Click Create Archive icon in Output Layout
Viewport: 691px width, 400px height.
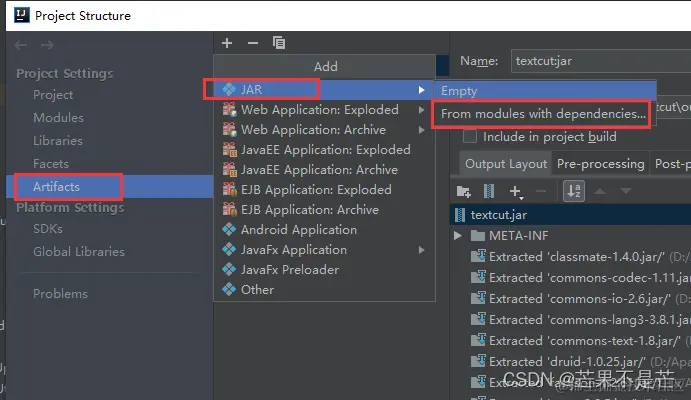[x=489, y=191]
